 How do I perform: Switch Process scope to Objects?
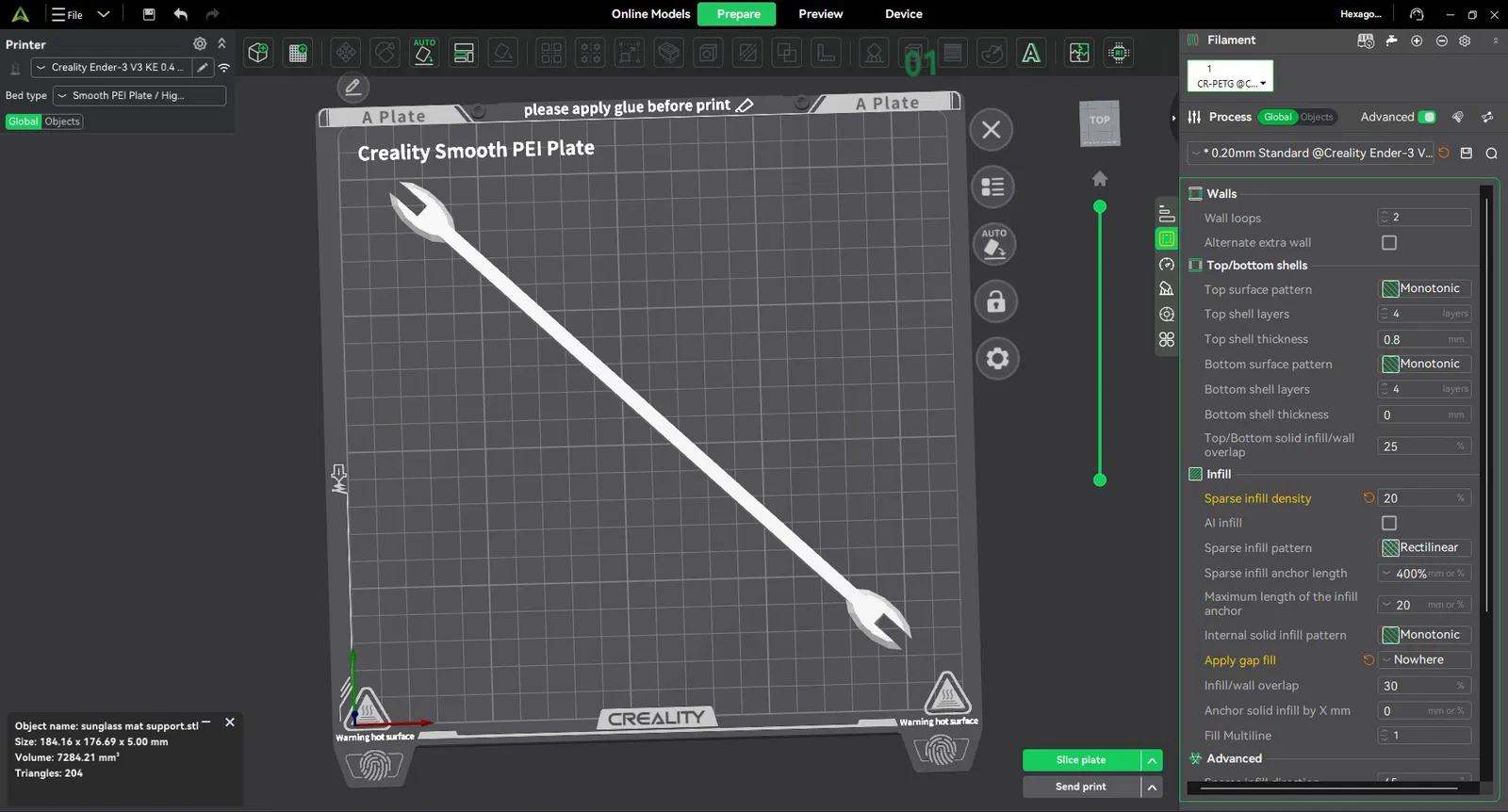[x=1317, y=117]
